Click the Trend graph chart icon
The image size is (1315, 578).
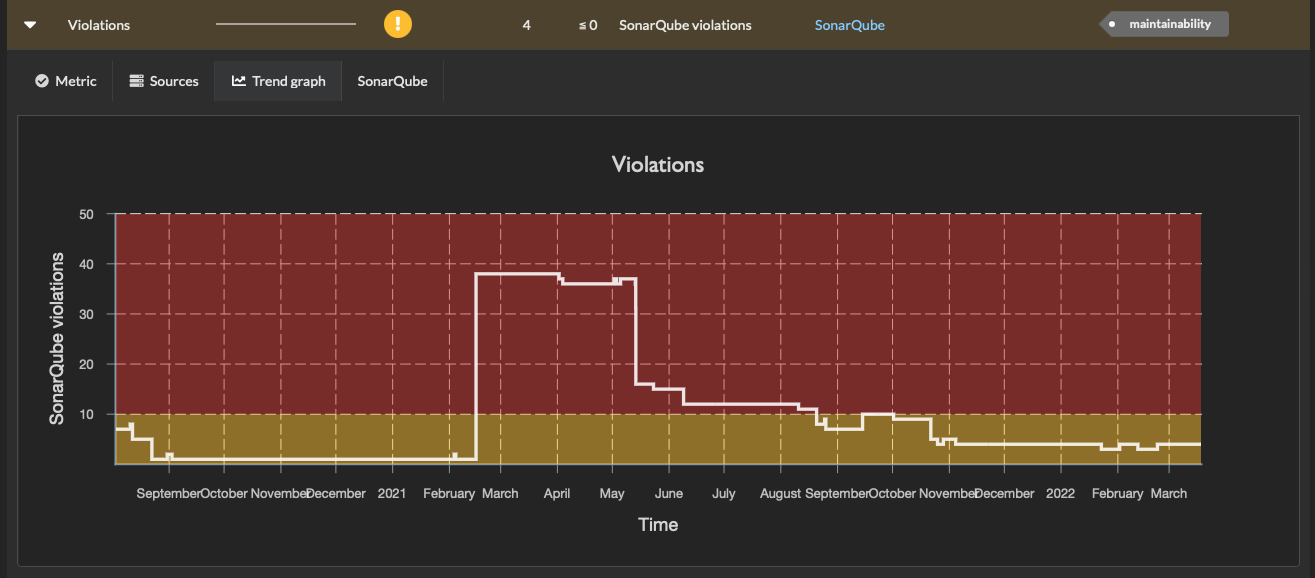tap(239, 81)
